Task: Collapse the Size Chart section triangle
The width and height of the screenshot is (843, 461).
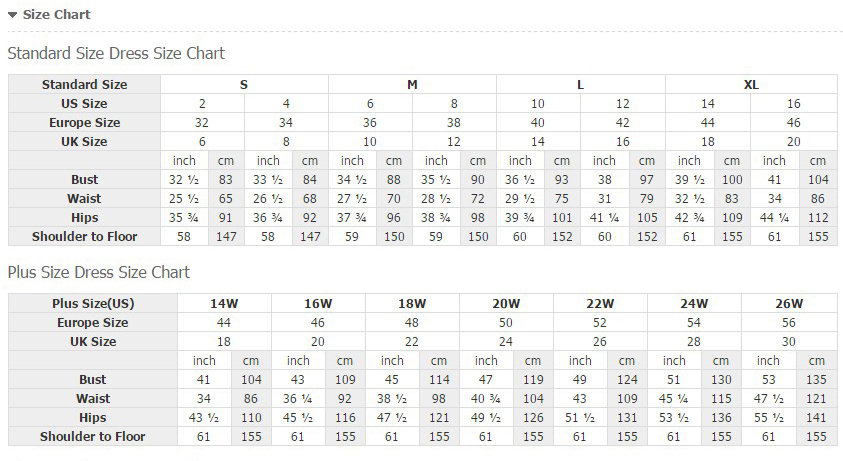Action: point(12,15)
